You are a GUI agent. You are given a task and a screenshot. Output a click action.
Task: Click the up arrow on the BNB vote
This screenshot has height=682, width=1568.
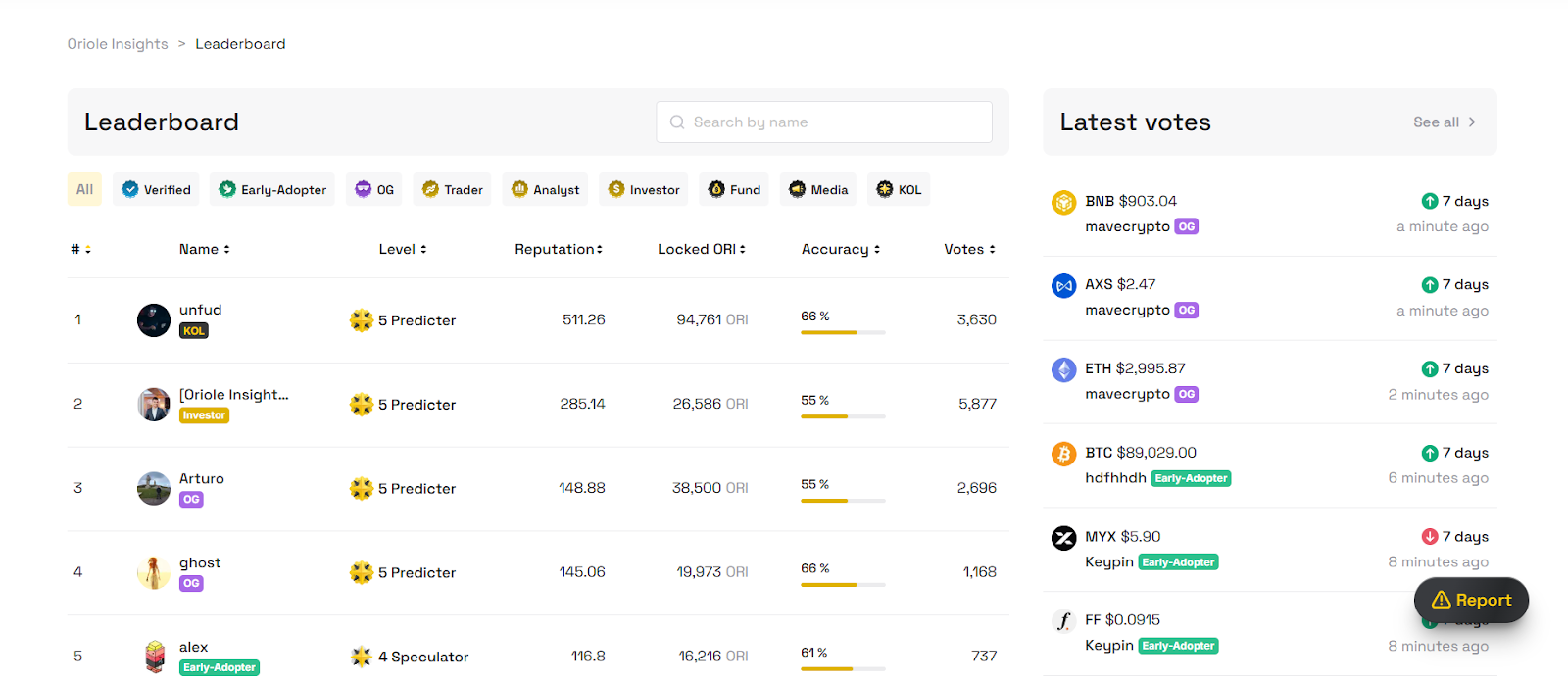1430,201
